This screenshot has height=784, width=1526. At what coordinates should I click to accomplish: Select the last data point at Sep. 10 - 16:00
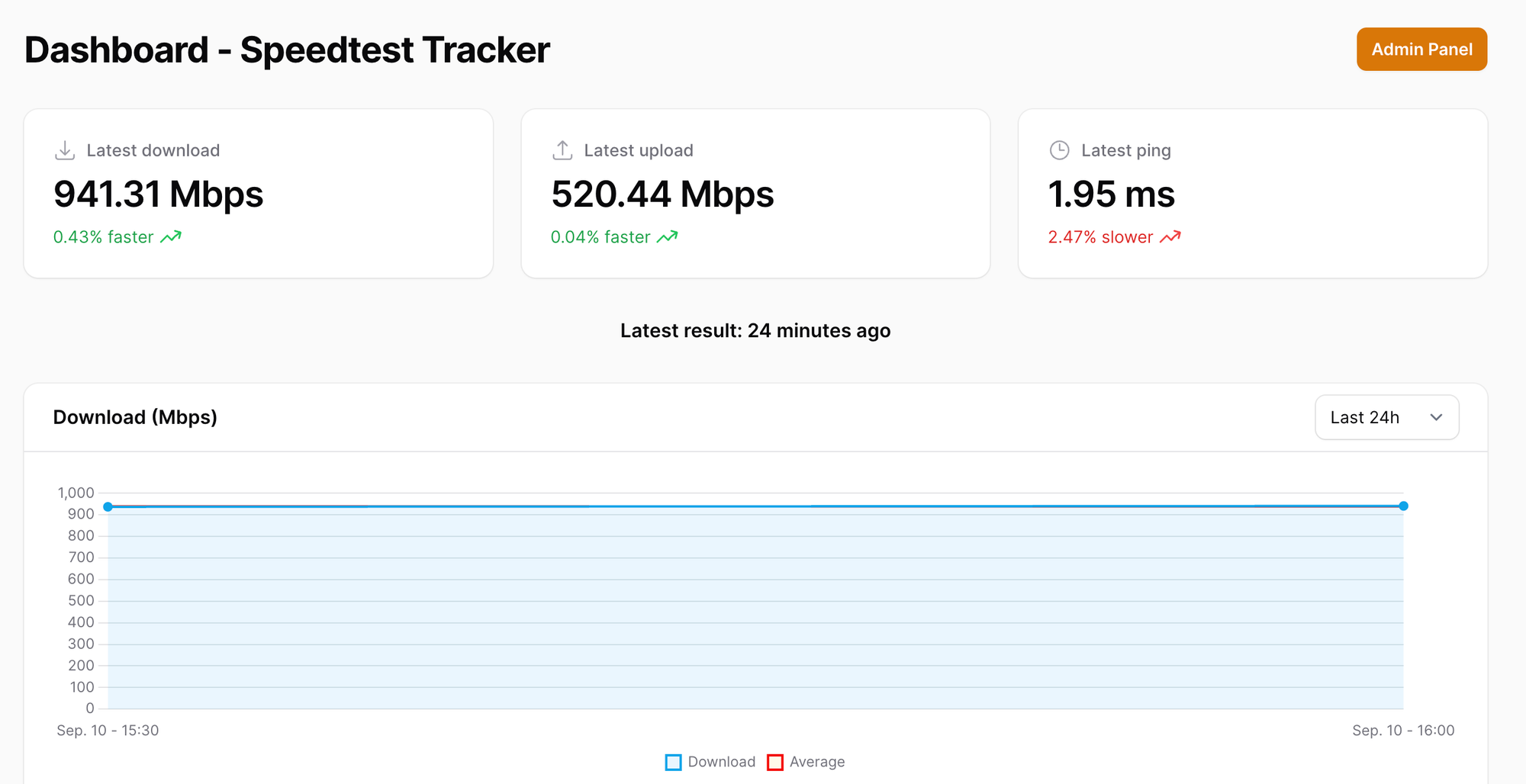pyautogui.click(x=1403, y=506)
